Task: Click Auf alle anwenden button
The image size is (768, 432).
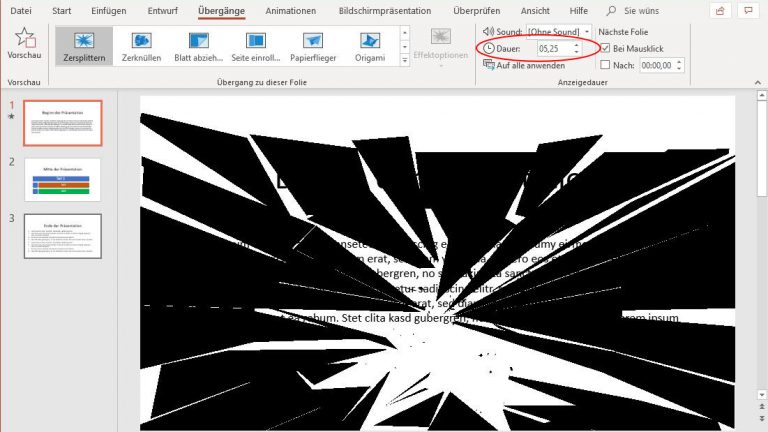Action: (522, 65)
